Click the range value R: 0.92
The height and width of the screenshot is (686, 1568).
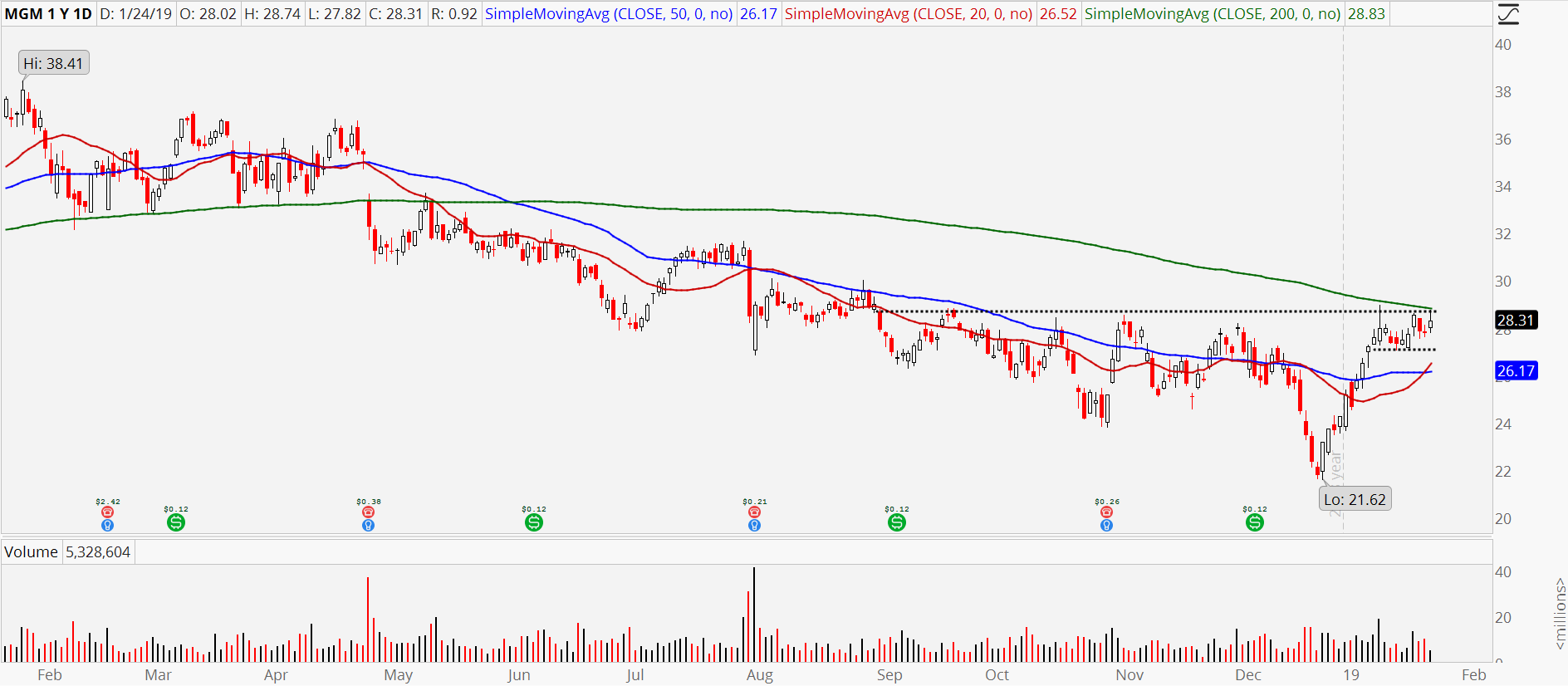click(454, 14)
